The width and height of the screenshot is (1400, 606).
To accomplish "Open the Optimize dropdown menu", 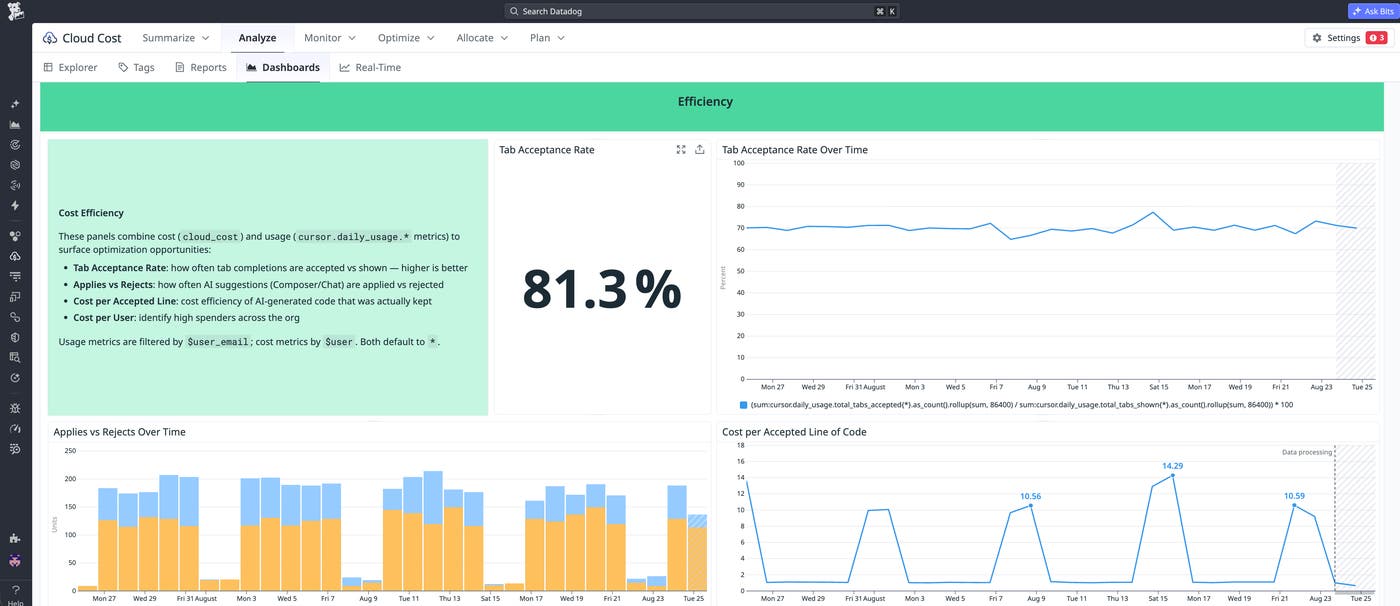I will click(x=406, y=38).
